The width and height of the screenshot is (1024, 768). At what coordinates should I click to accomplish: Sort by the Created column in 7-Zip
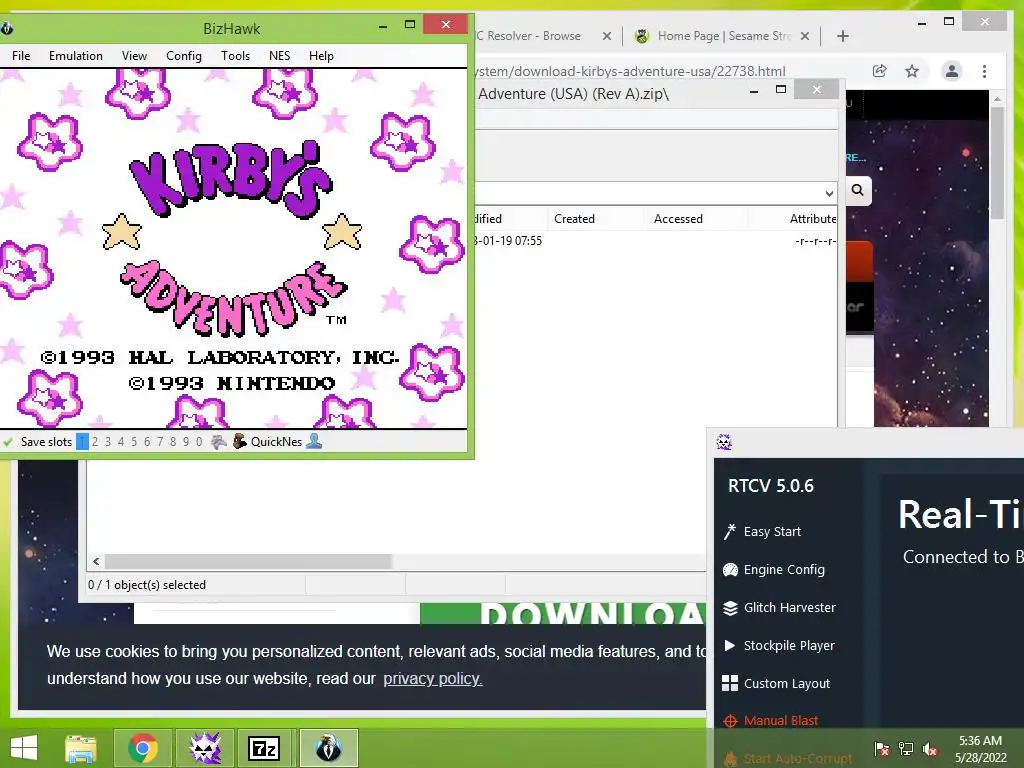point(574,219)
